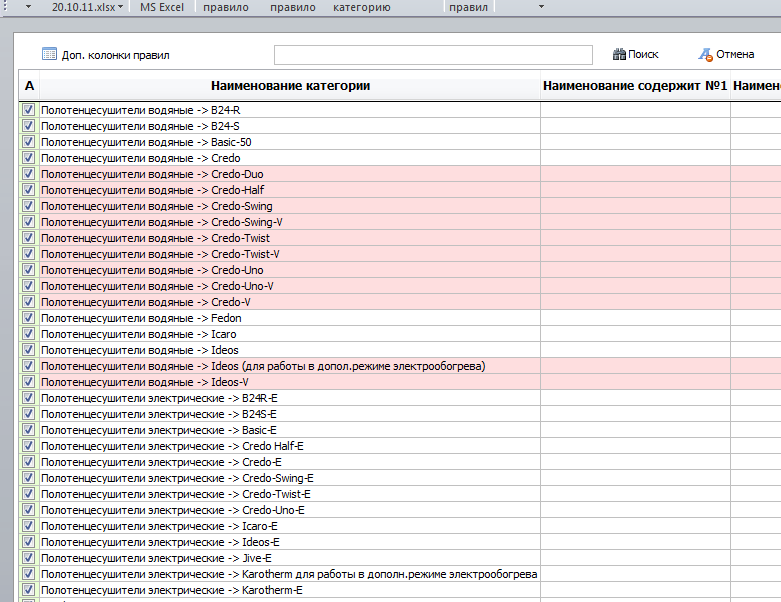
Task: Toggle the B24R-E row checkbox
Action: [28, 398]
